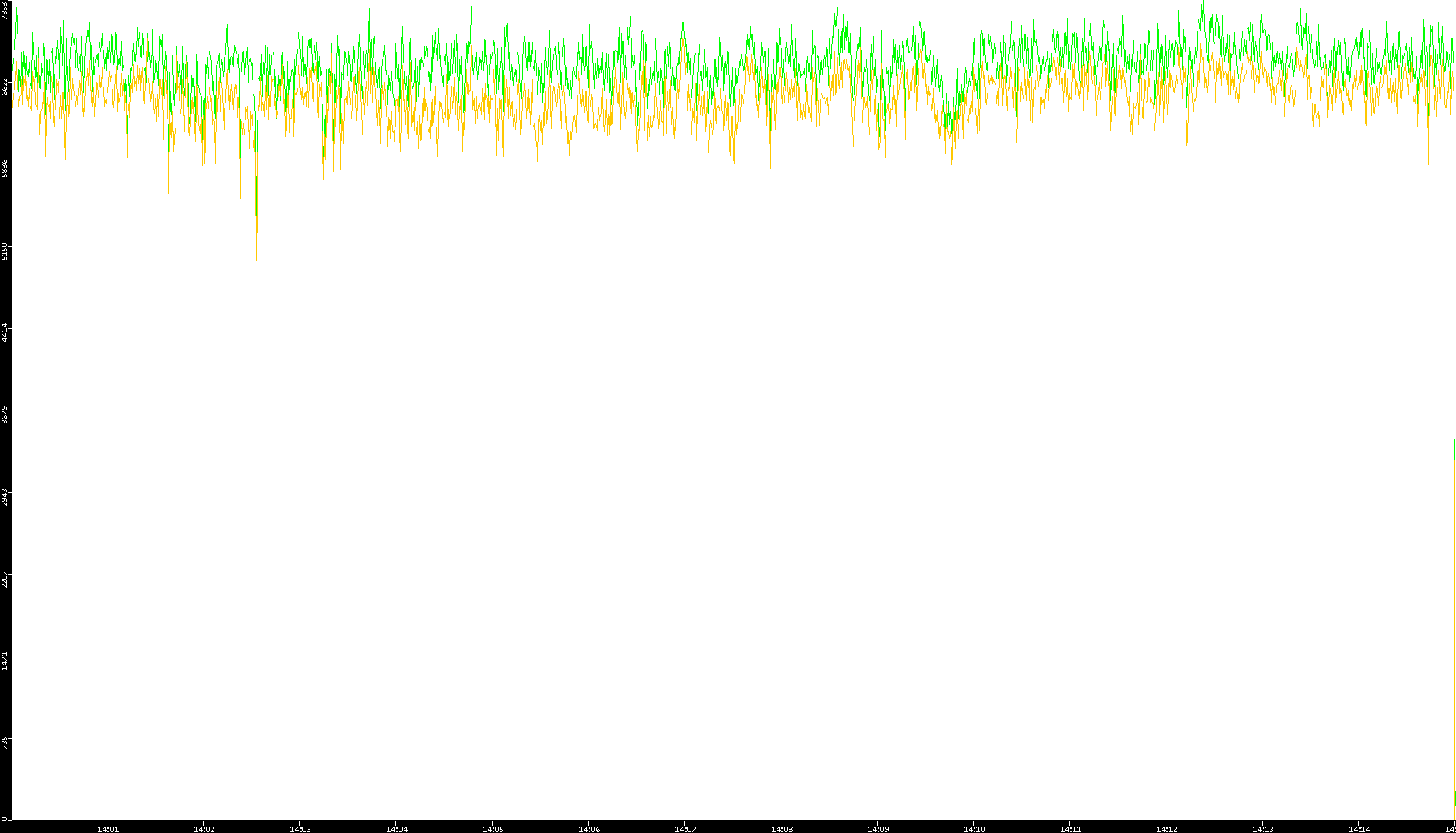Select the 14:07 time tick
This screenshot has height=833, width=1456.
[685, 829]
